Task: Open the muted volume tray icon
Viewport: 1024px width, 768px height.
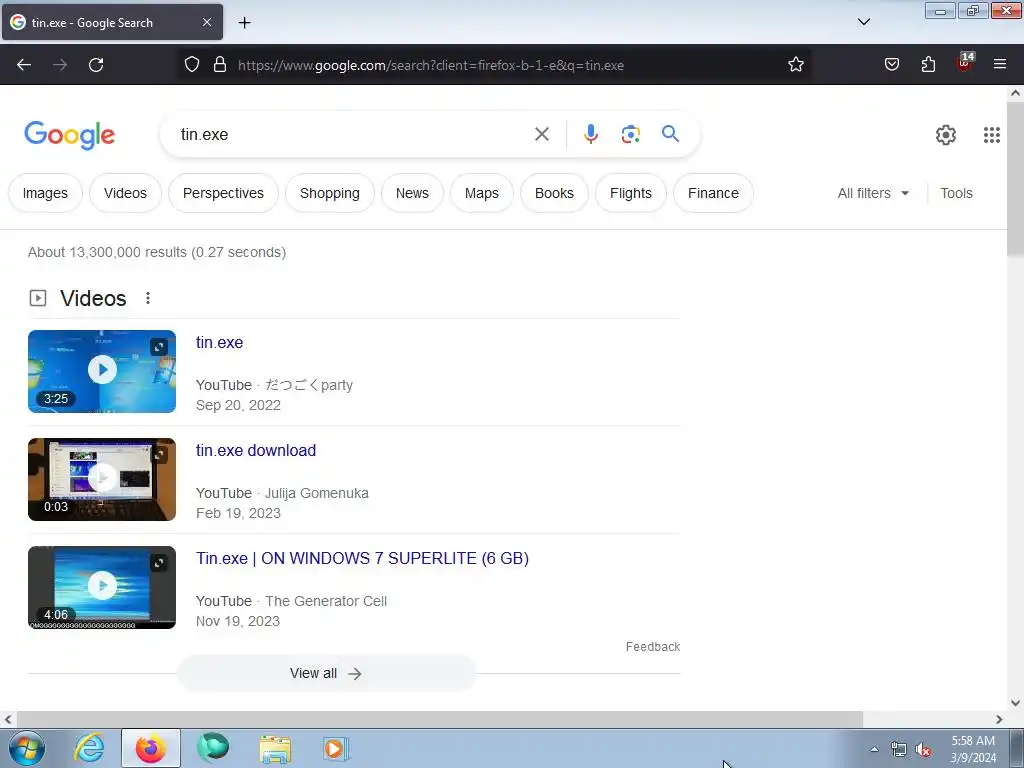Action: pos(922,750)
